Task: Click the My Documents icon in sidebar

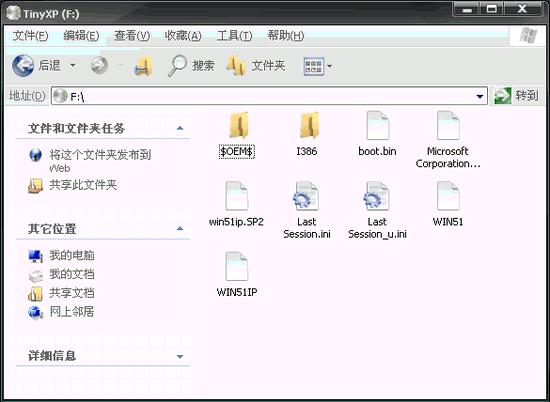Action: coord(35,276)
